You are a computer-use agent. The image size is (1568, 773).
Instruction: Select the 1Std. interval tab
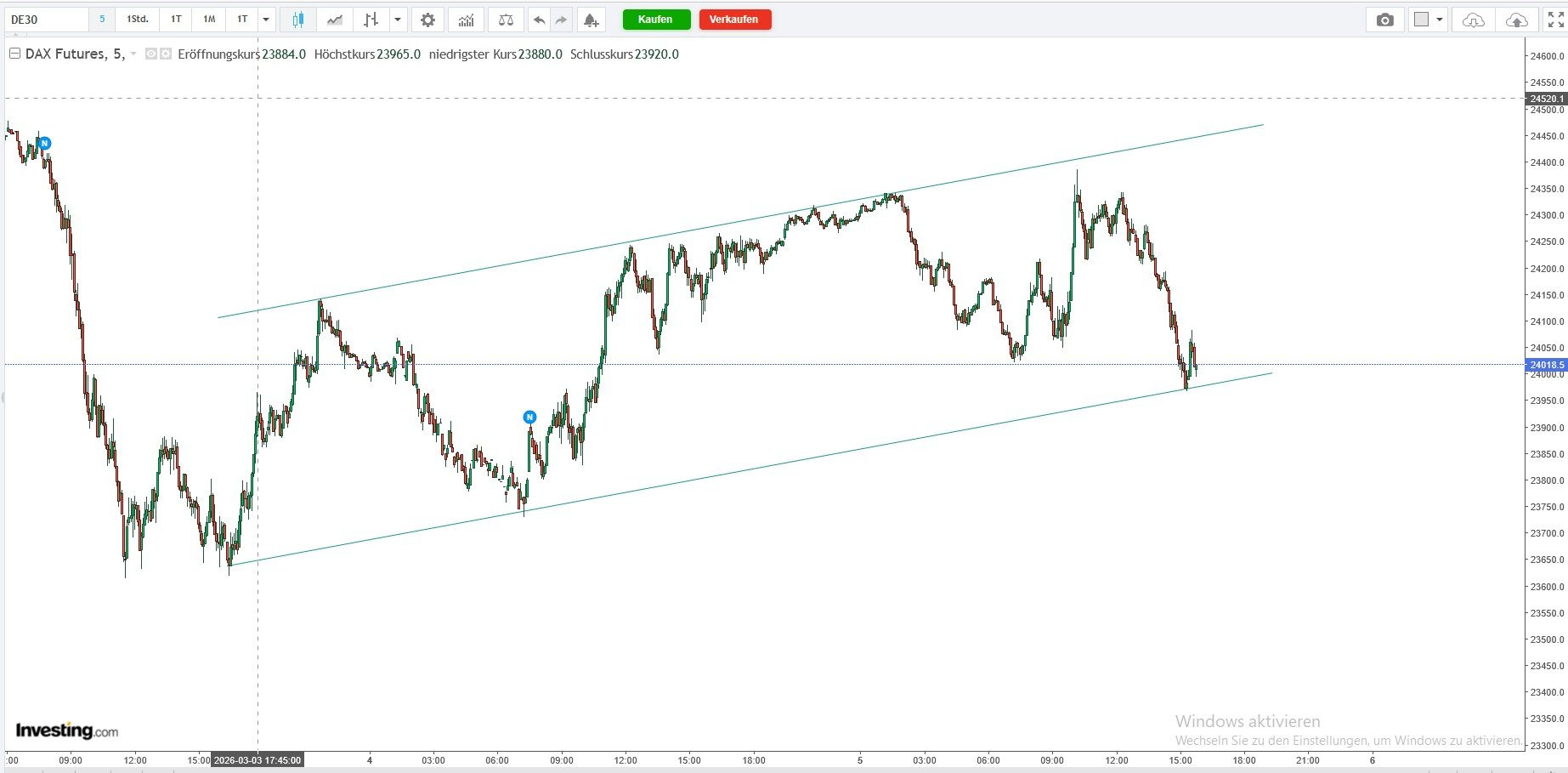[x=138, y=20]
